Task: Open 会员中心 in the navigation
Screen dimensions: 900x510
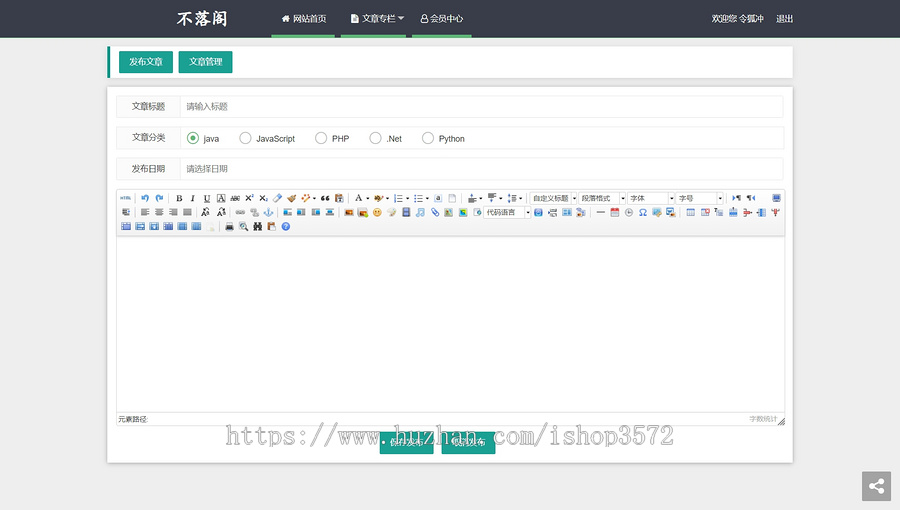Action: point(441,18)
